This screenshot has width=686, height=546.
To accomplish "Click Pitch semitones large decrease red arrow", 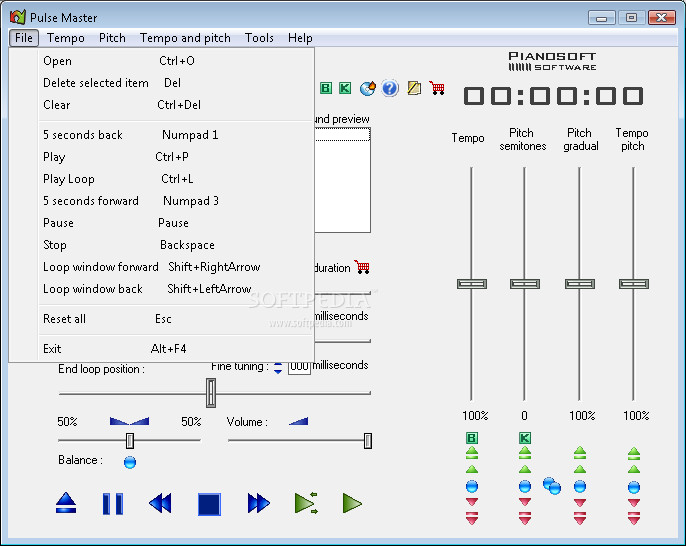I will (x=525, y=518).
